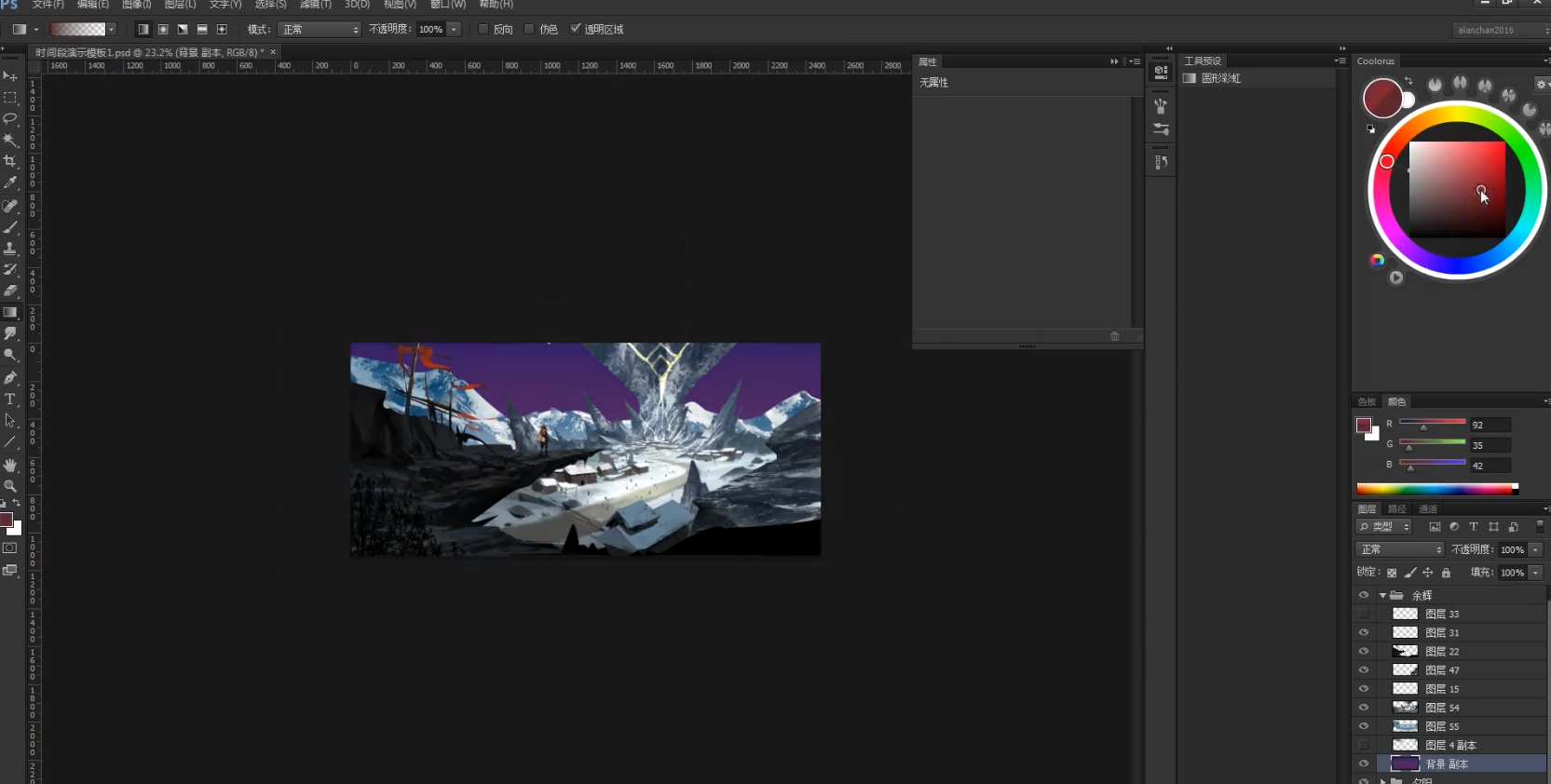Select the Hand tool

click(10, 465)
